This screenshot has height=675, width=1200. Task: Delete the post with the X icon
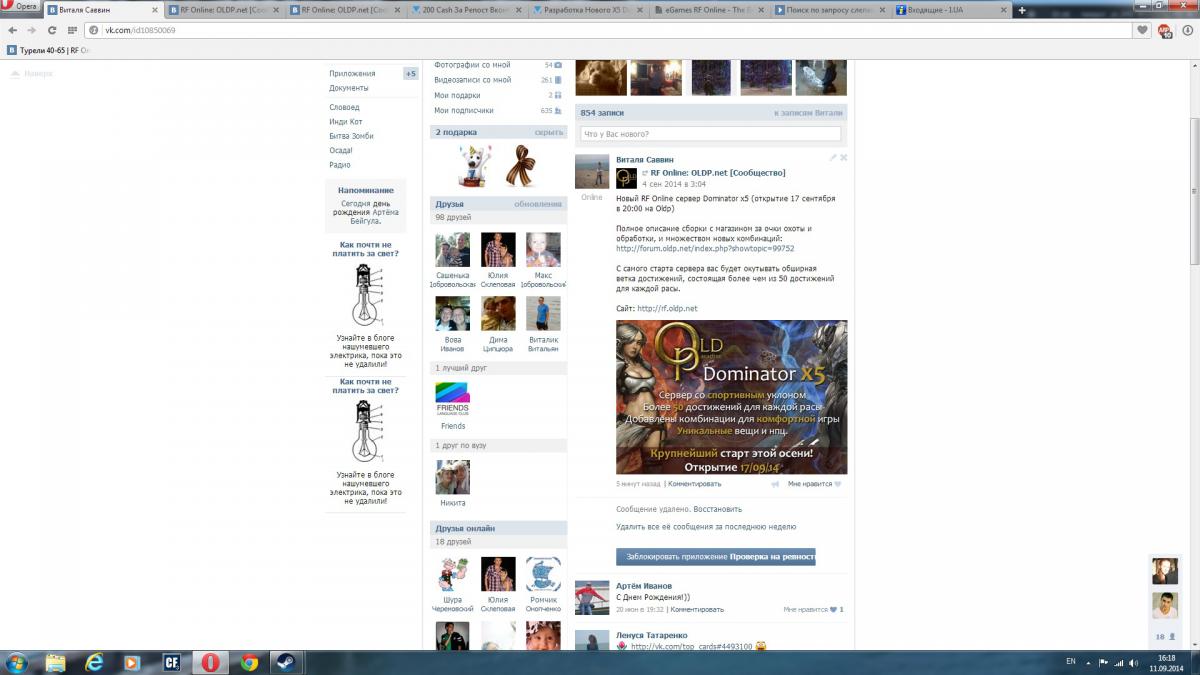[x=843, y=157]
